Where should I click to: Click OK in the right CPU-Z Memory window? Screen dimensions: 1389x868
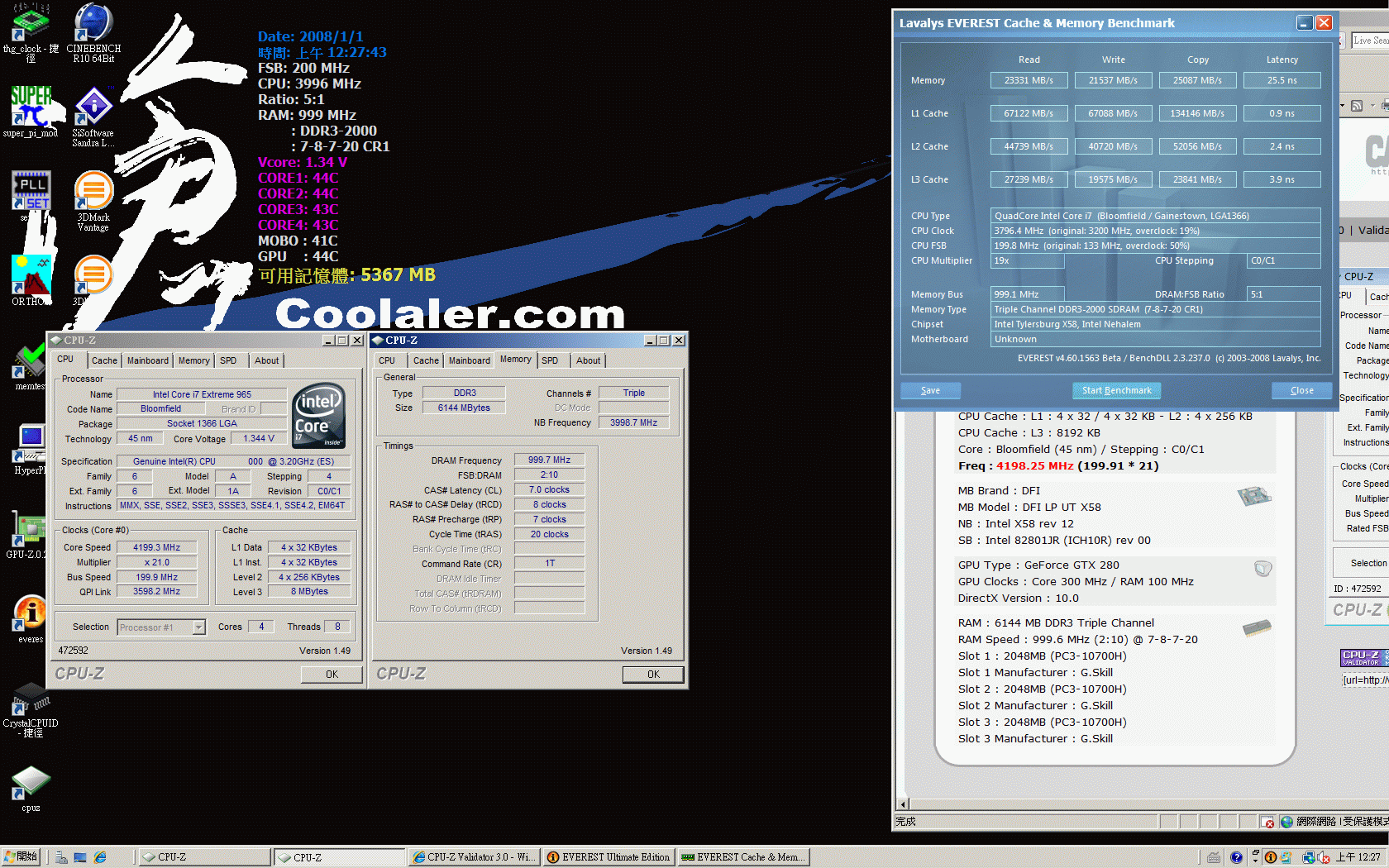(x=653, y=675)
